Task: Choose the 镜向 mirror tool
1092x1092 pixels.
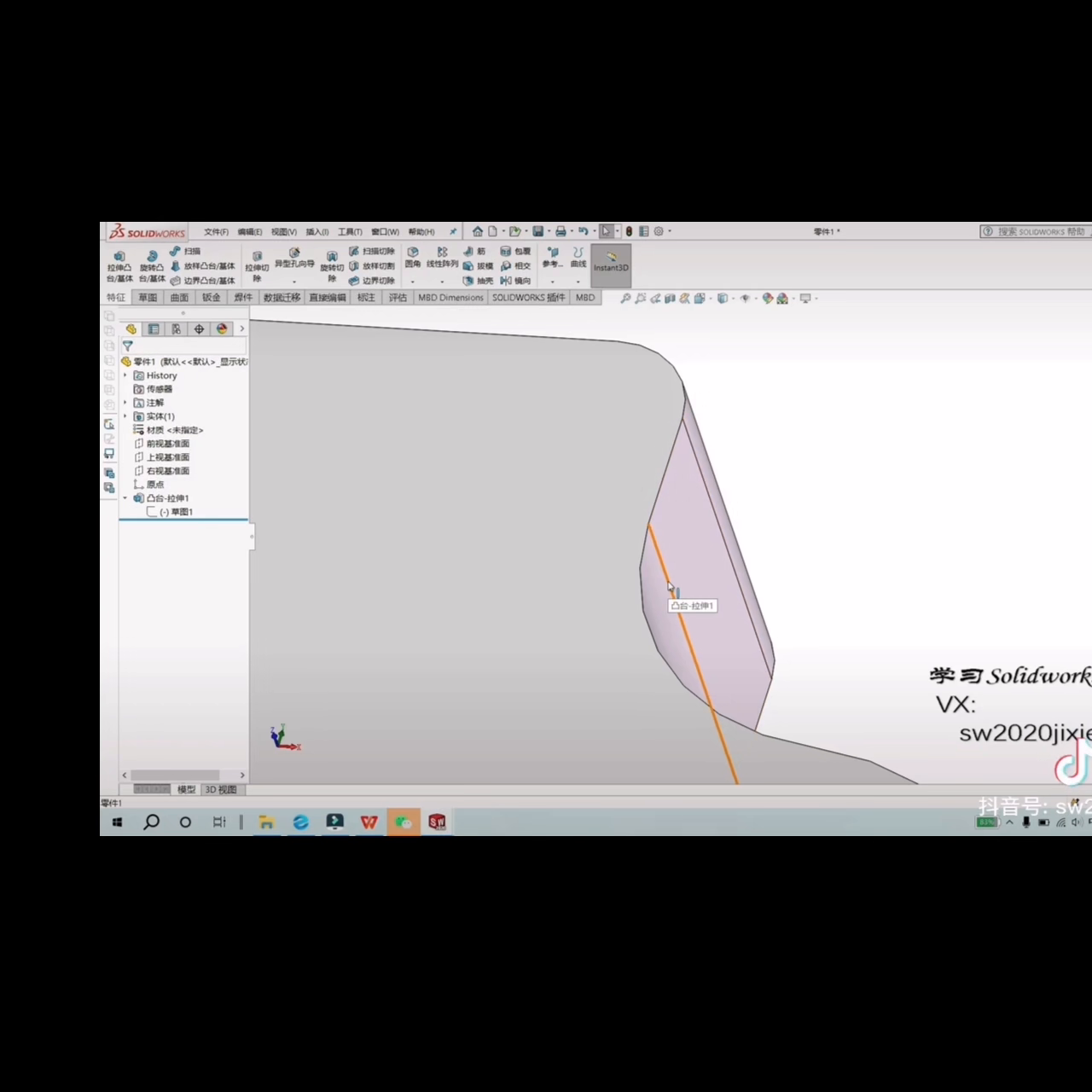Action: coord(515,281)
